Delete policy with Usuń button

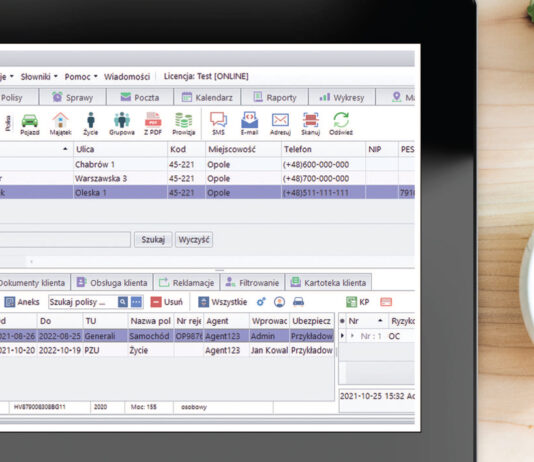tap(167, 302)
